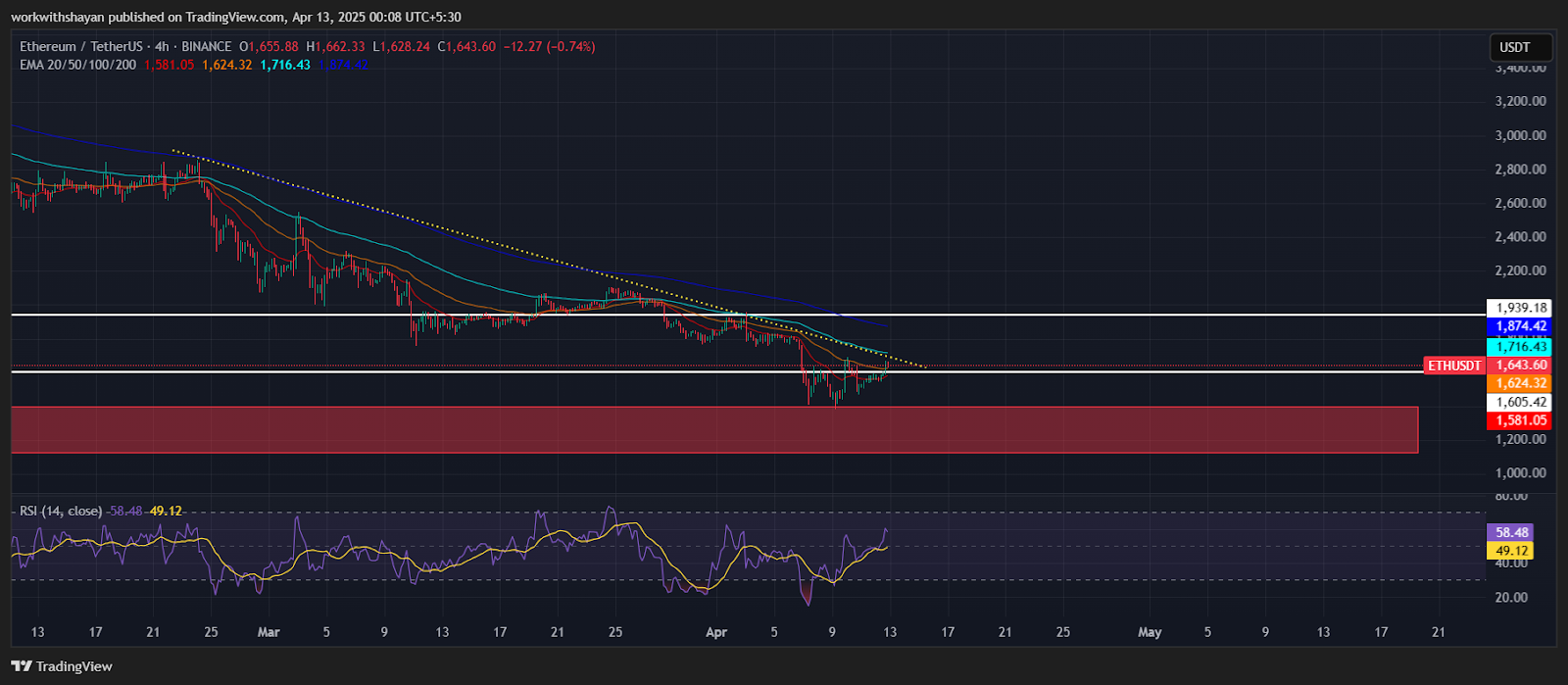Image resolution: width=1568 pixels, height=685 pixels.
Task: Click the ETHUSDT price label tag
Action: (x=1454, y=366)
